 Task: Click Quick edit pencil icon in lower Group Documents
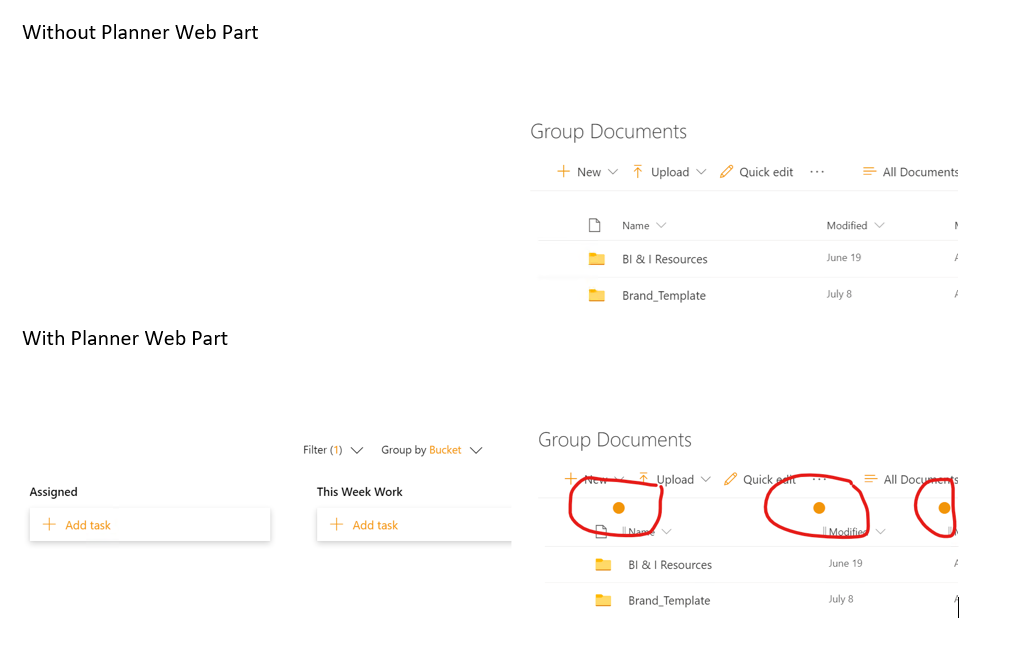tap(730, 479)
